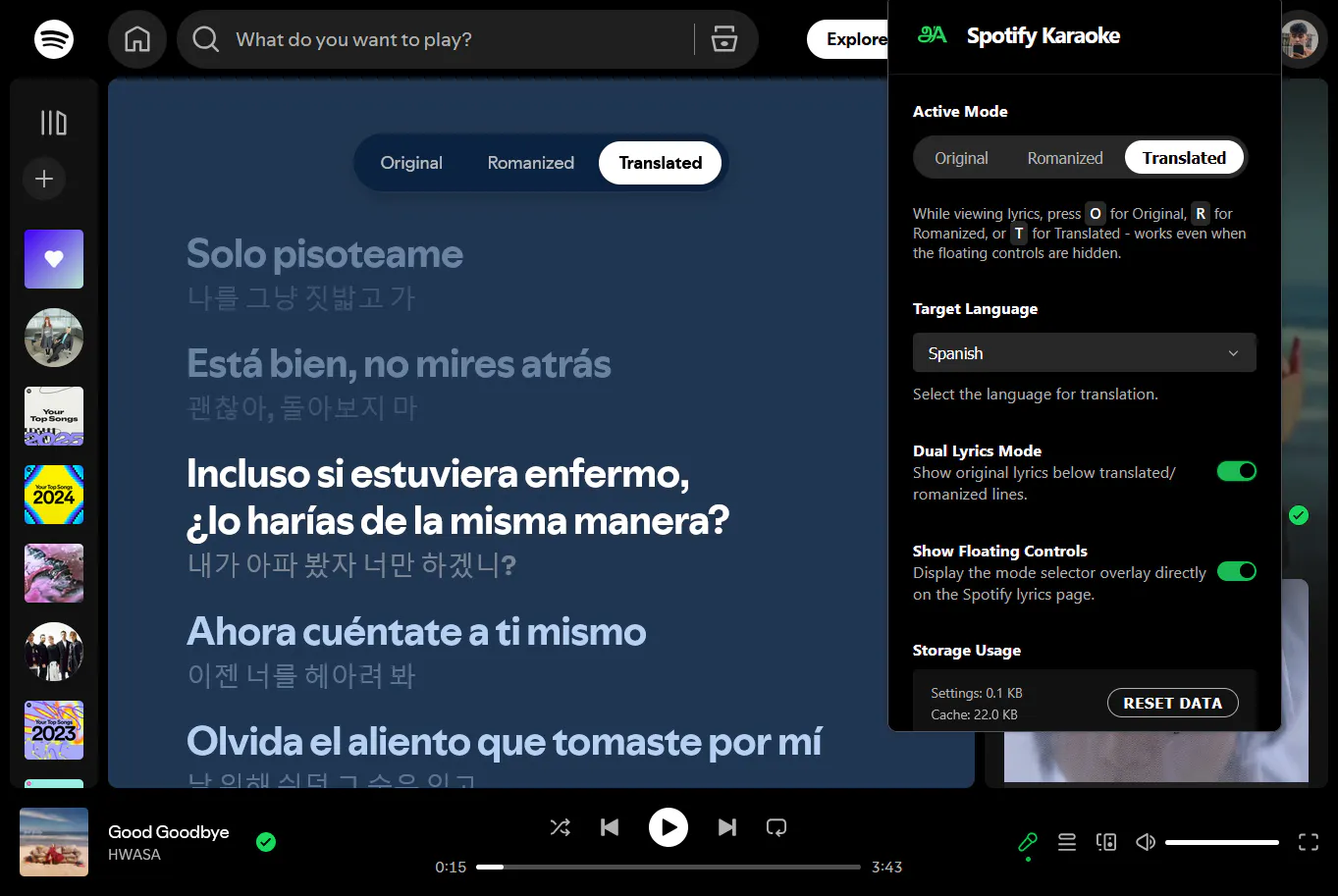Toggle the lyrics microphone icon
This screenshot has width=1338, height=896.
(x=1028, y=842)
